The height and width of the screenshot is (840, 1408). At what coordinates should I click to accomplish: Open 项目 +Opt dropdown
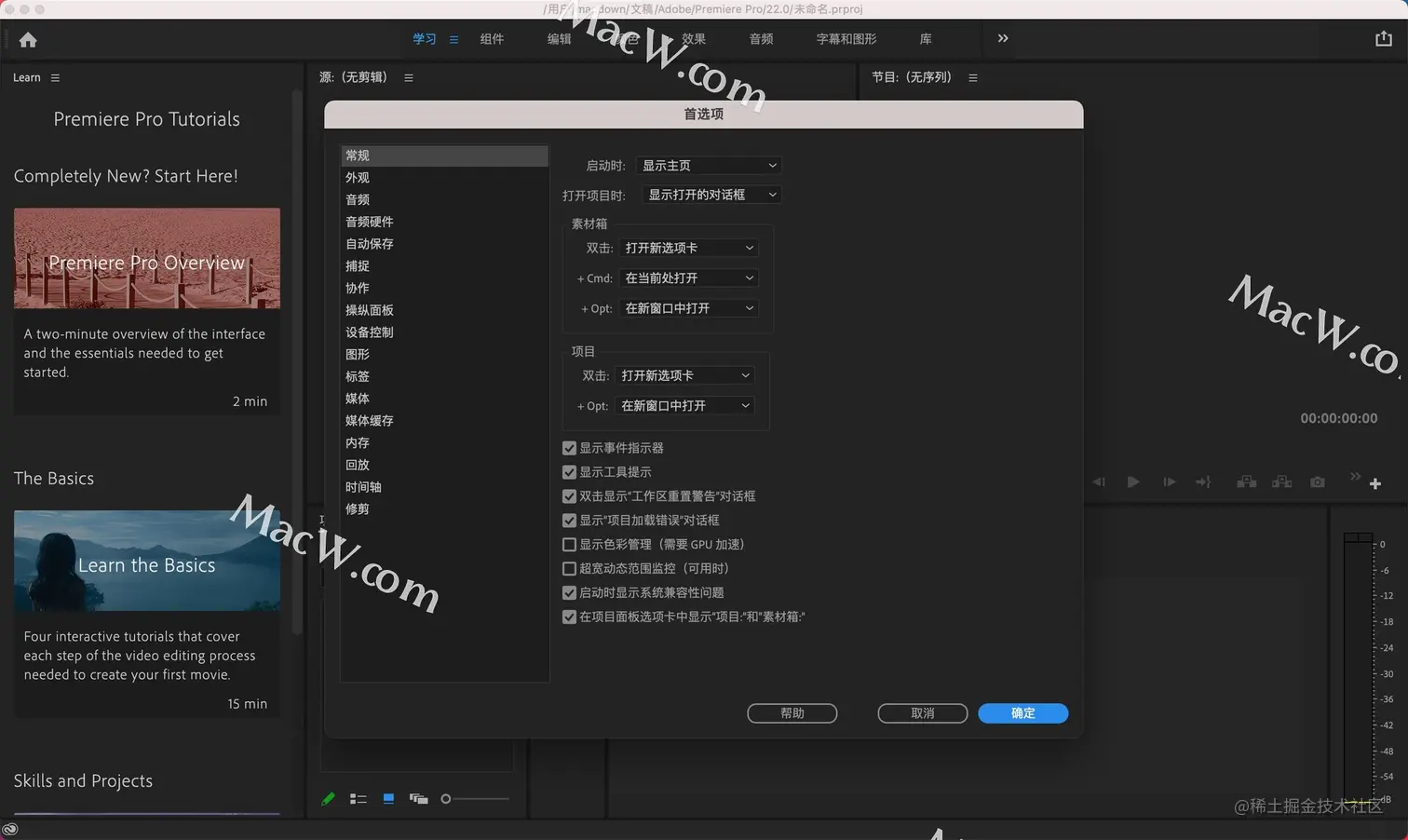click(684, 406)
